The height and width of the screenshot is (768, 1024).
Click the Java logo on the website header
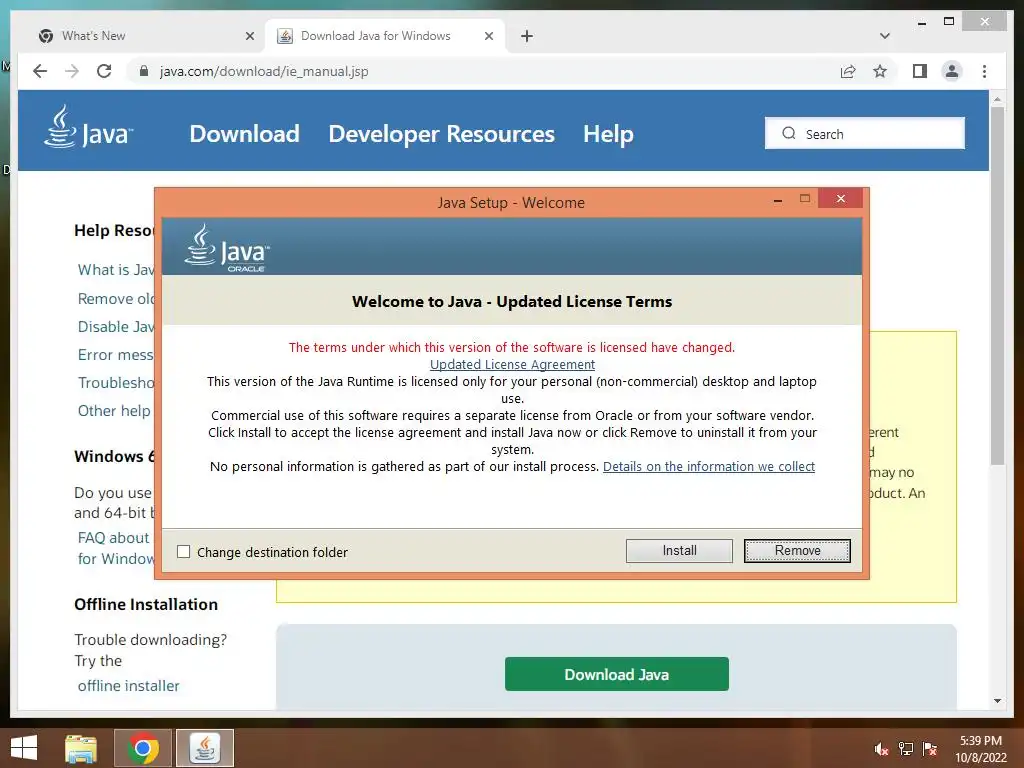coord(88,127)
